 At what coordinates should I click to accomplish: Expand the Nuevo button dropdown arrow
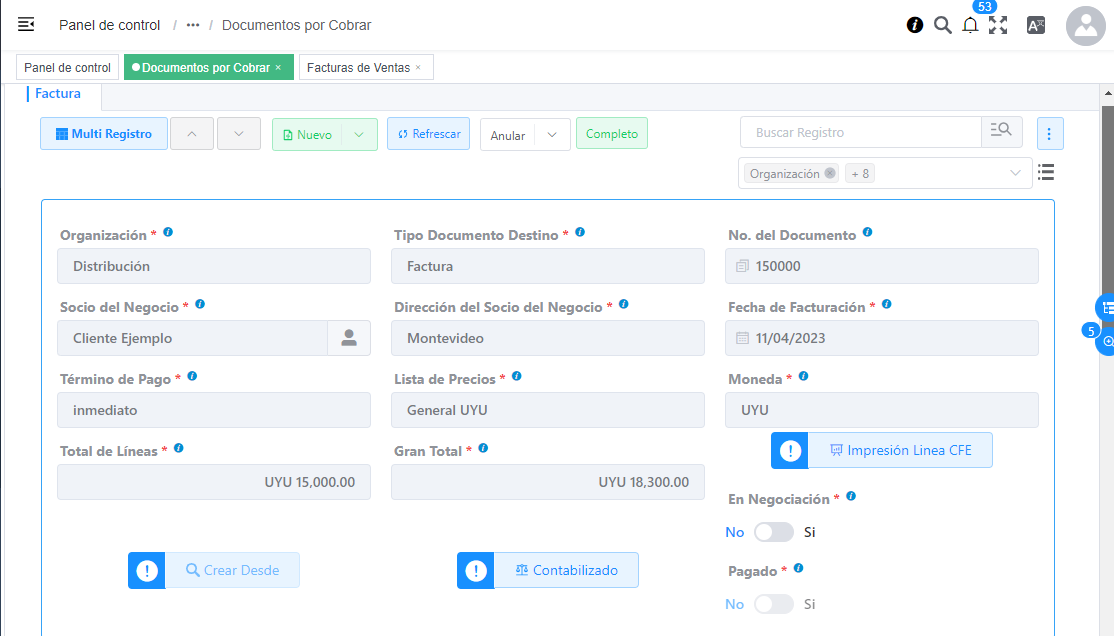(359, 135)
